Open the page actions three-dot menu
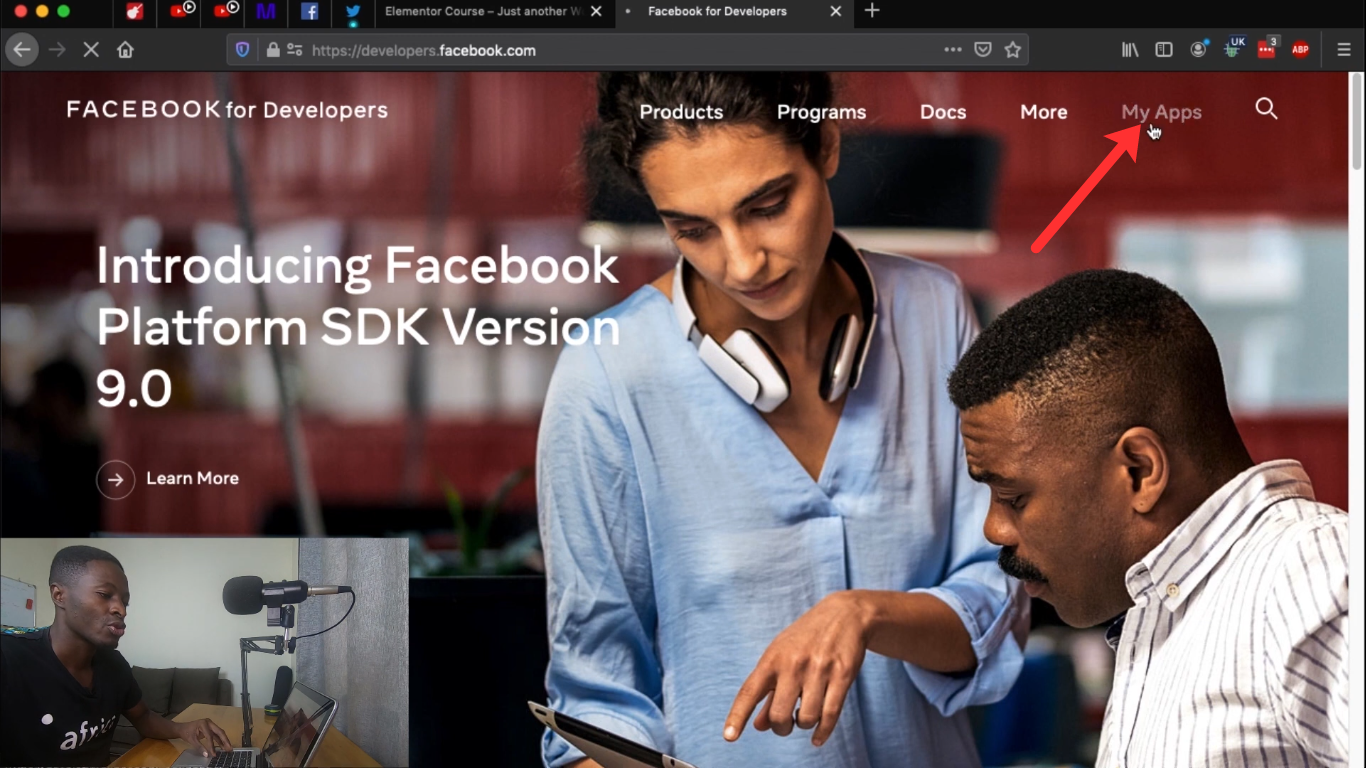 coord(953,50)
